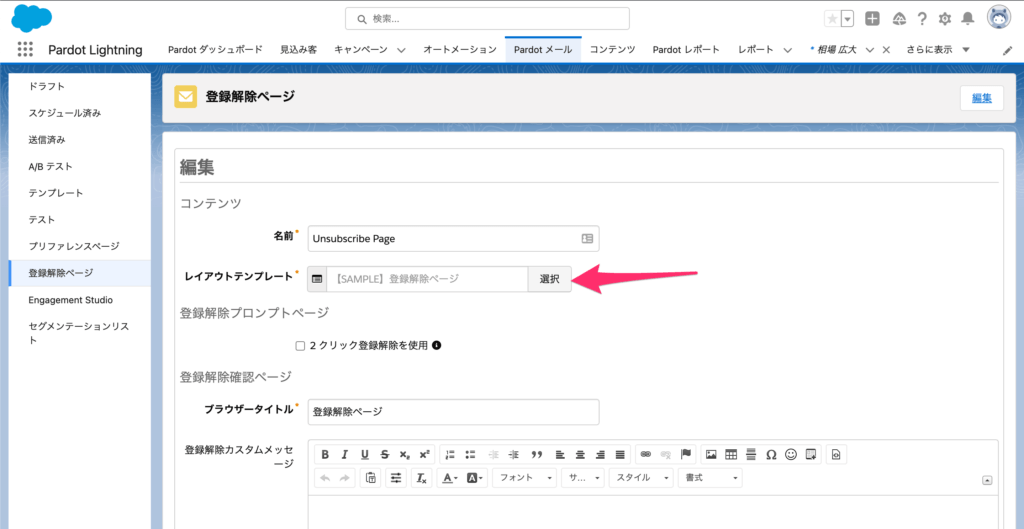
Task: Toggle bold formatting in the editor toolbar
Action: pos(325,454)
